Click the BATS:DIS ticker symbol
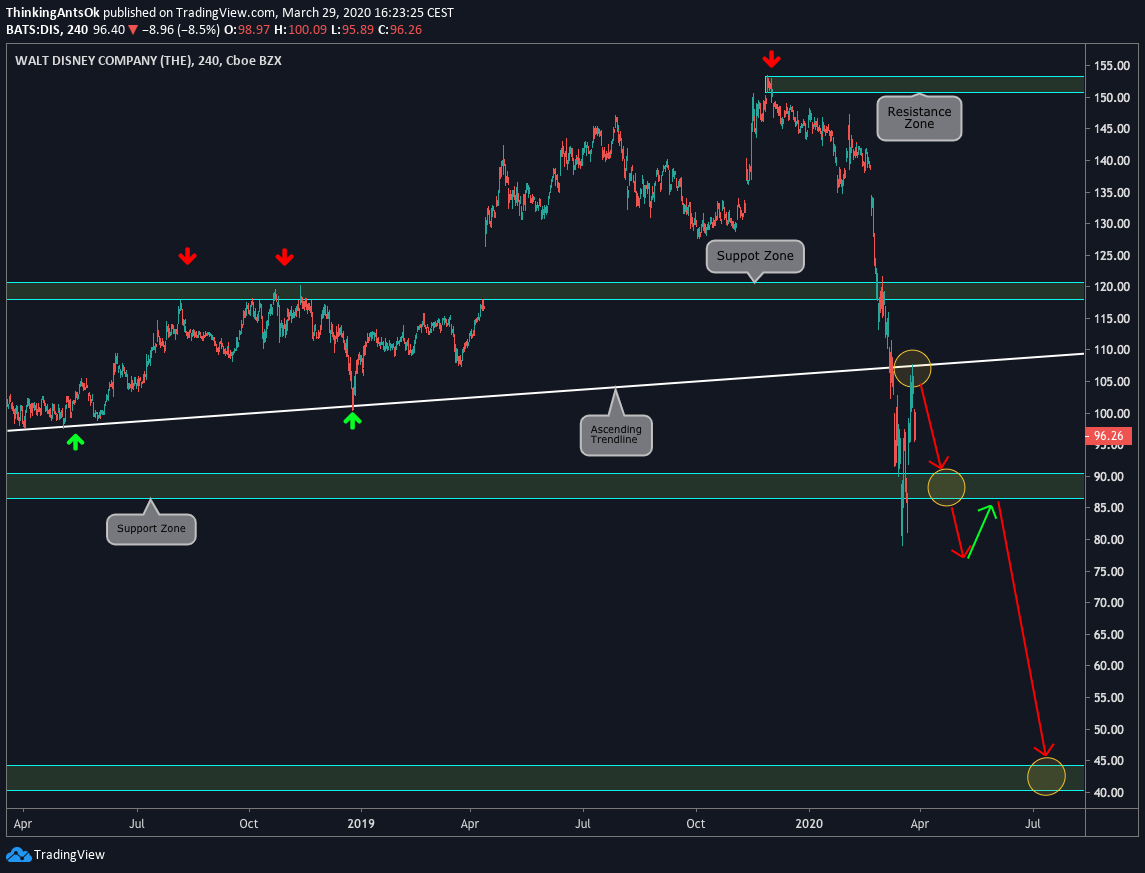1145x873 pixels. (x=33, y=30)
